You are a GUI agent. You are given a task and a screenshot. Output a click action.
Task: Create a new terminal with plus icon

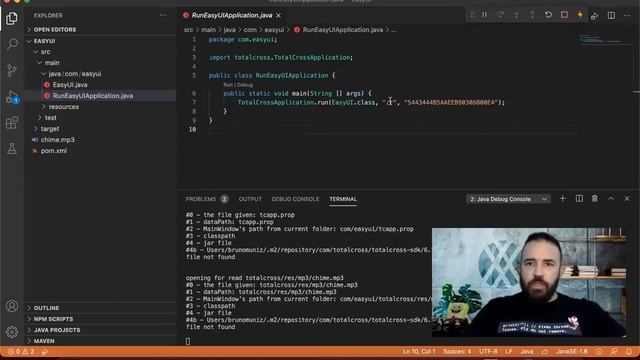[x=562, y=199]
